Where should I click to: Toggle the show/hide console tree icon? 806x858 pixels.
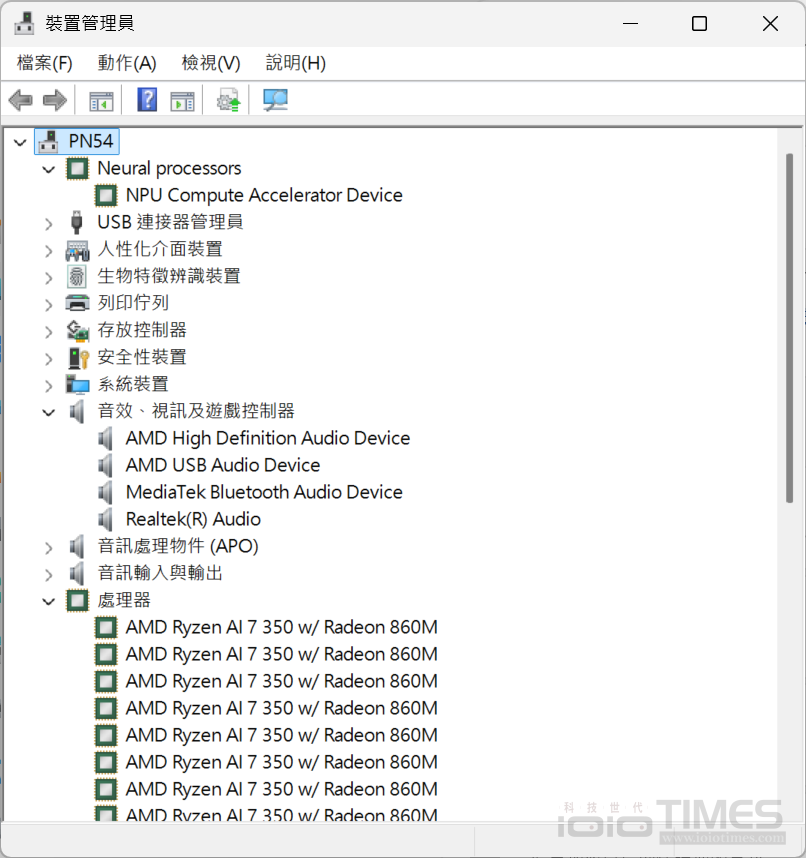click(x=101, y=100)
